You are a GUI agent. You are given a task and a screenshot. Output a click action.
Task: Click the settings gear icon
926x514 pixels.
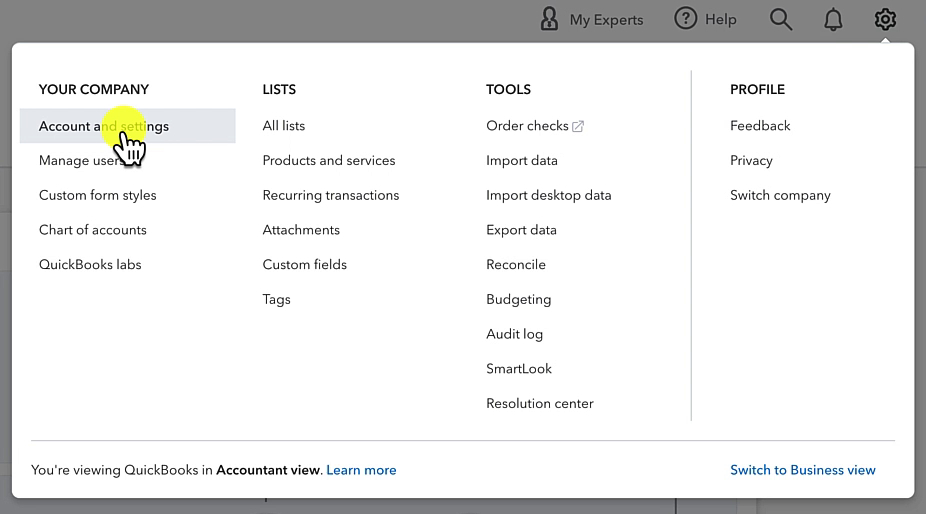(885, 19)
